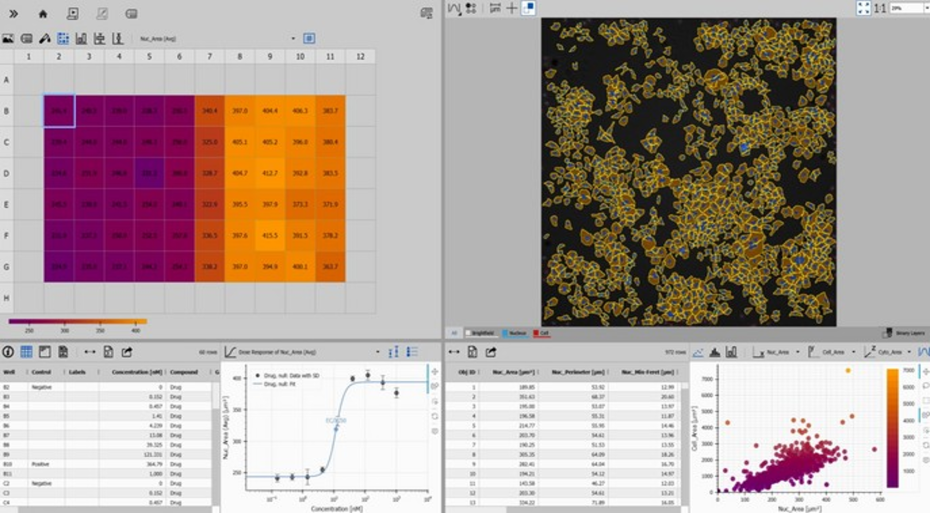Toggle the Nucleus binary layer
This screenshot has height=513, width=930.
click(515, 333)
